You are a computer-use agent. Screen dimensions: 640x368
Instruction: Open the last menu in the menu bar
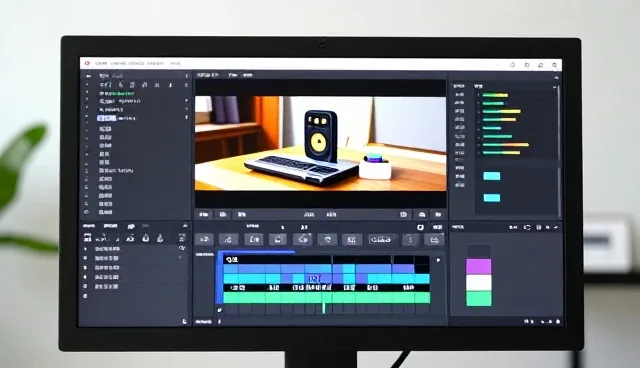point(175,63)
